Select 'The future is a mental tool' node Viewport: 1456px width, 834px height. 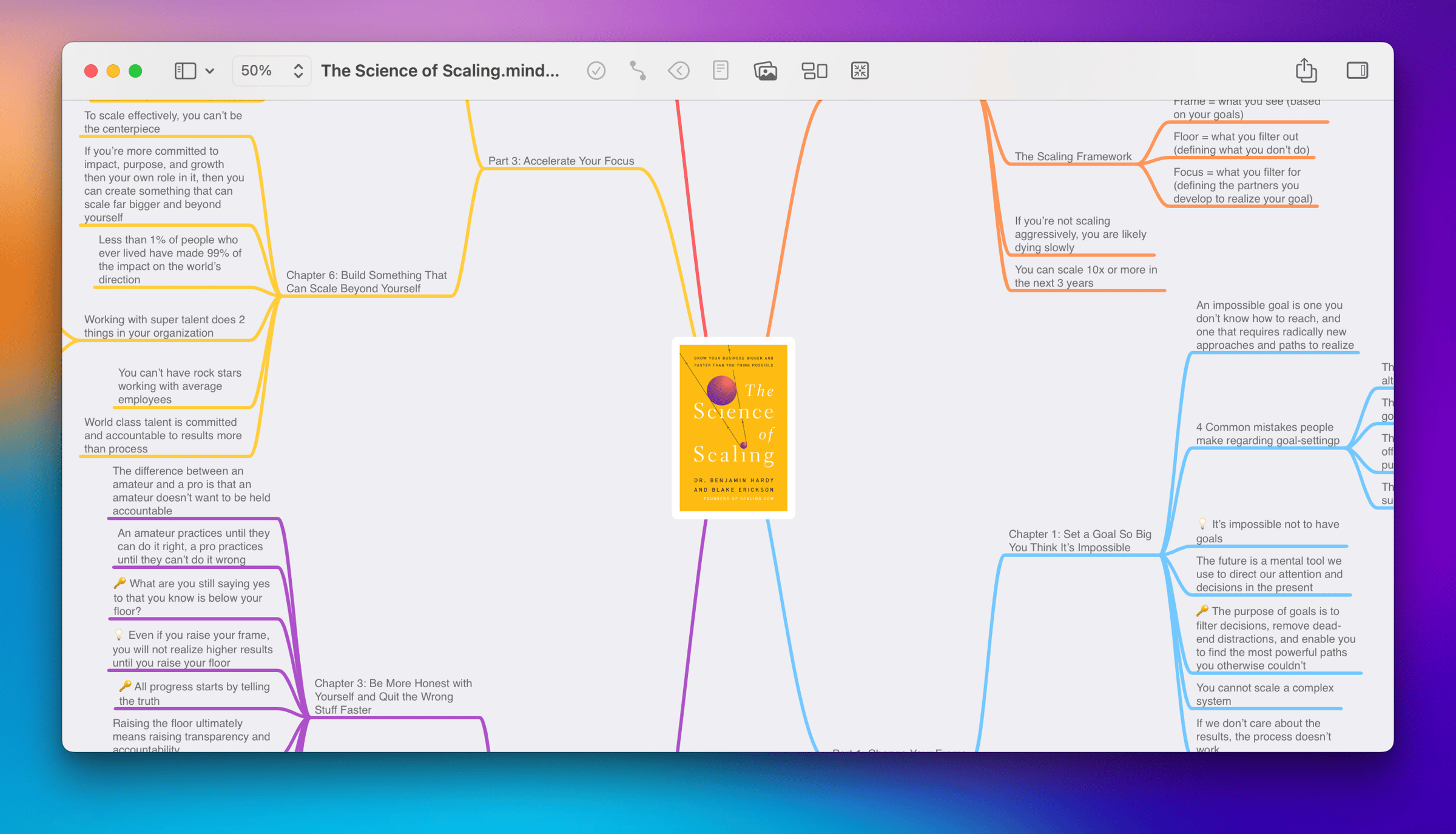pos(1269,574)
